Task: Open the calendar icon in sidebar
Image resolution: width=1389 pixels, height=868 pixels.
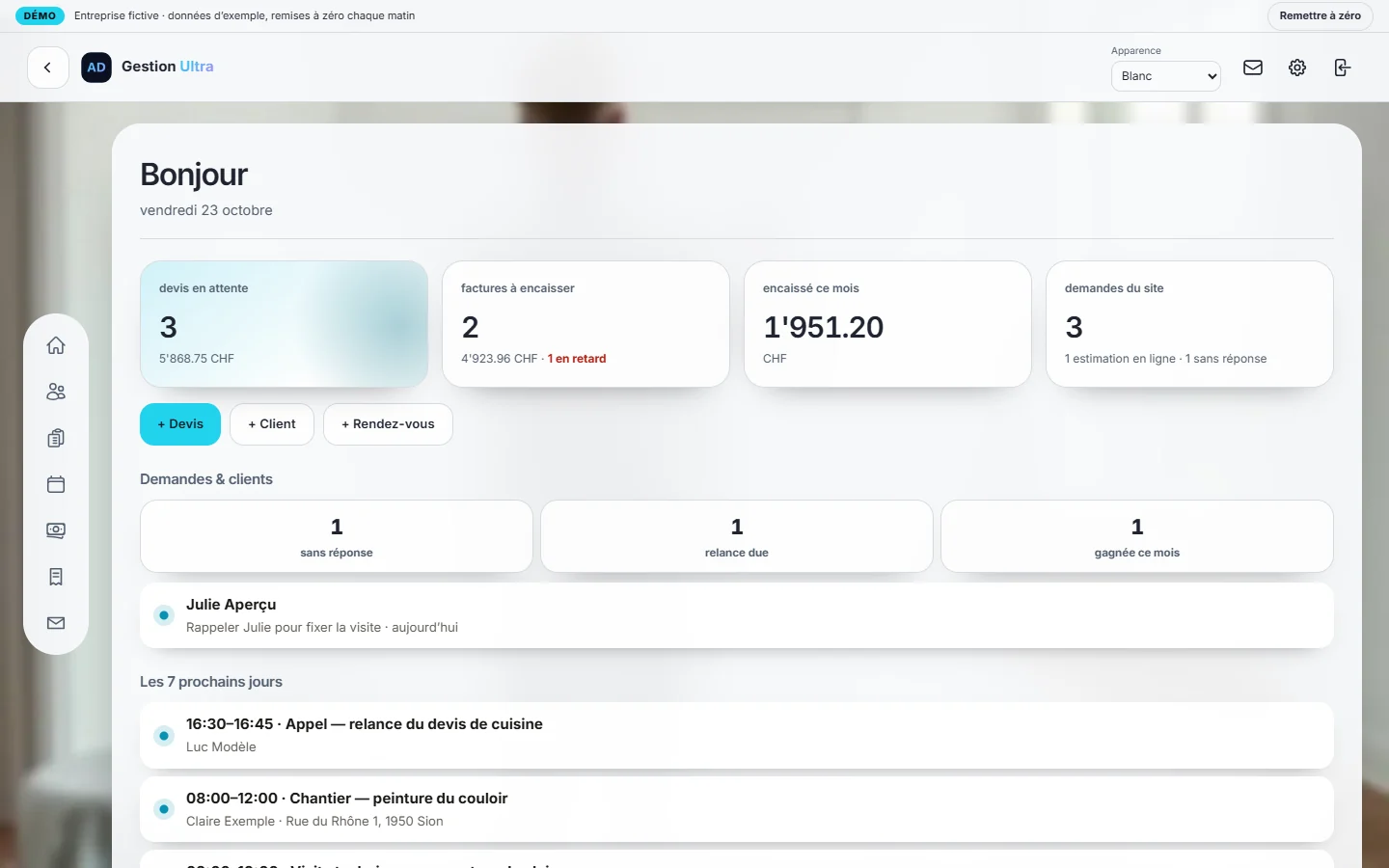Action: point(56,484)
